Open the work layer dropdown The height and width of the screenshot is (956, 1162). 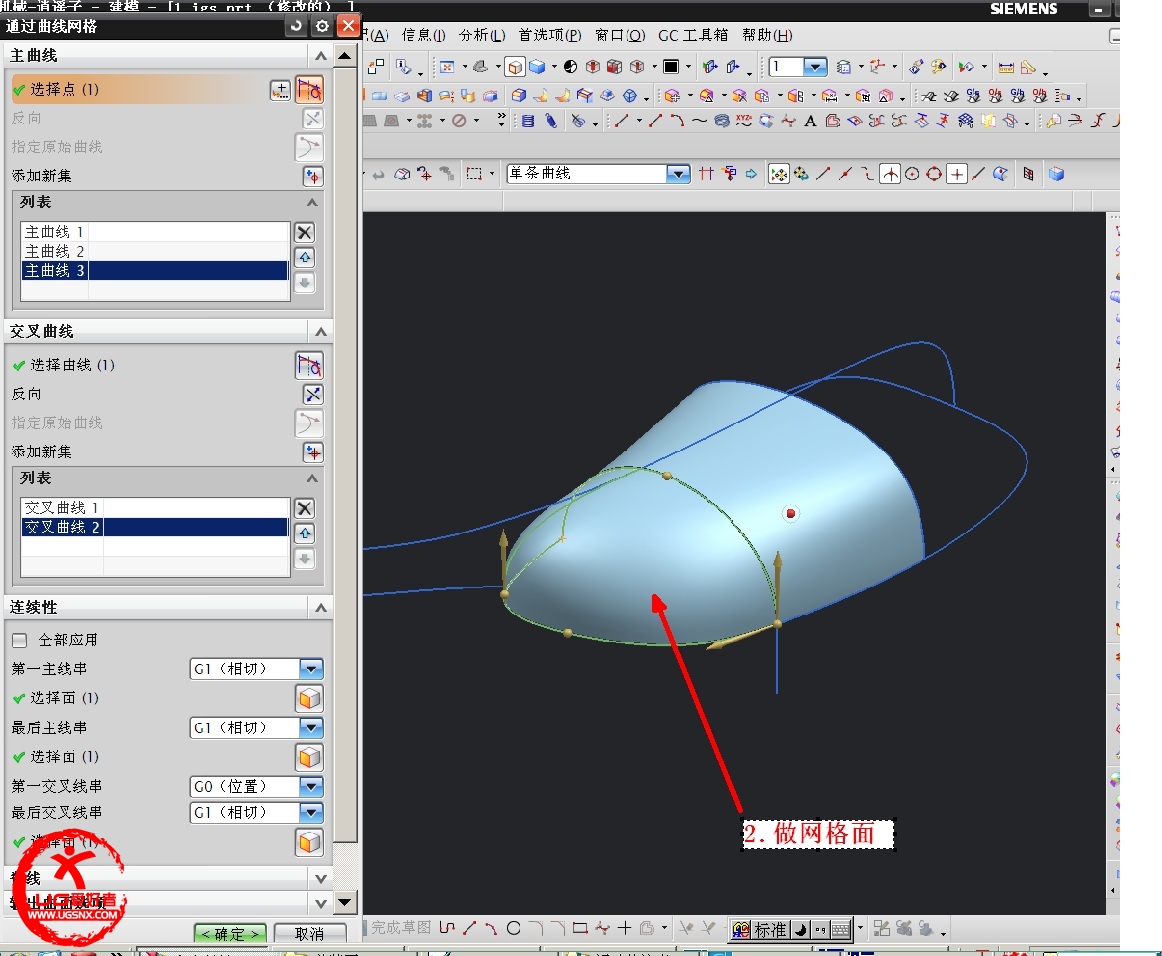815,67
